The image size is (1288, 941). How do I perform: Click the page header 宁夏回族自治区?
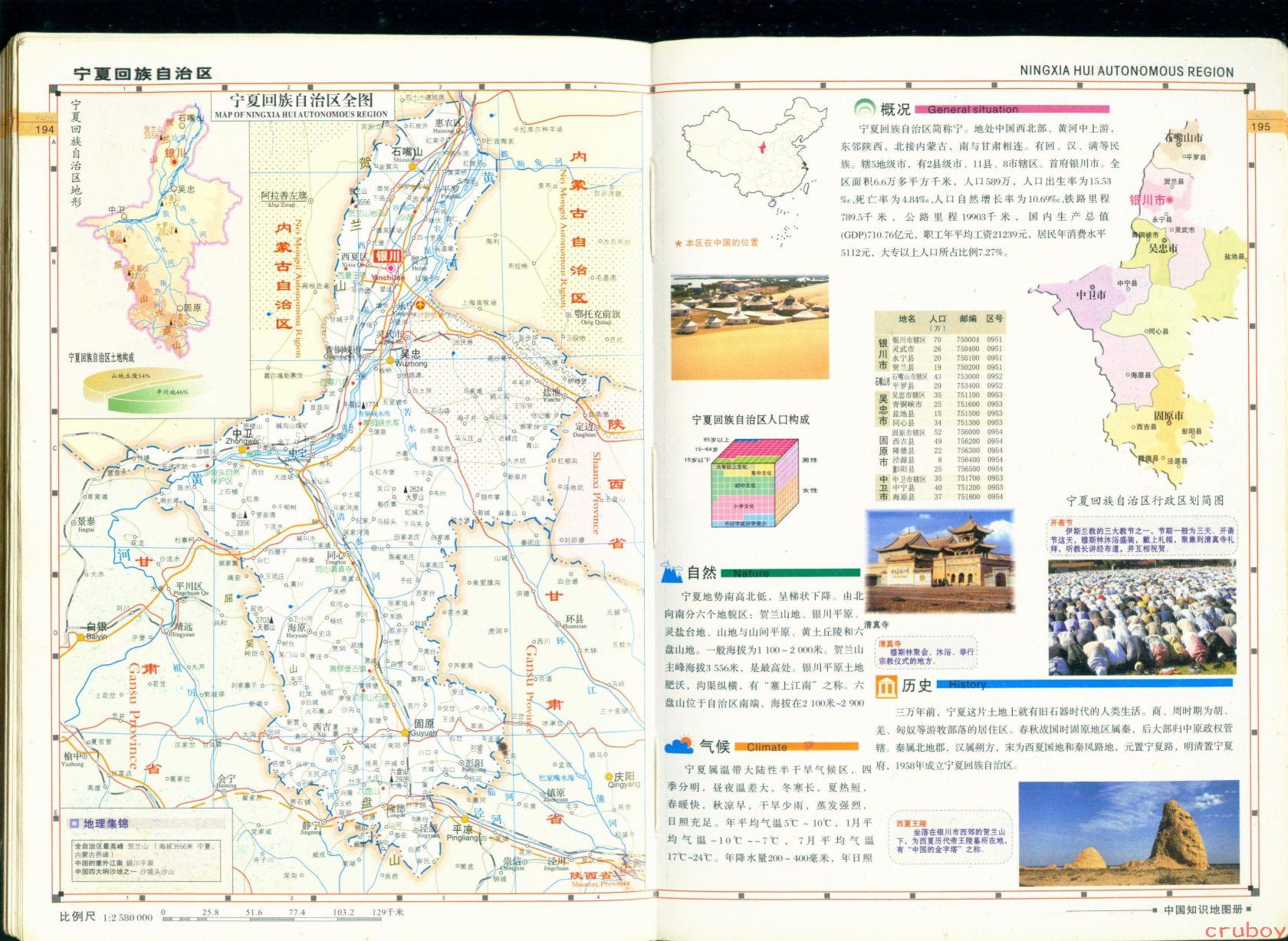[x=142, y=74]
